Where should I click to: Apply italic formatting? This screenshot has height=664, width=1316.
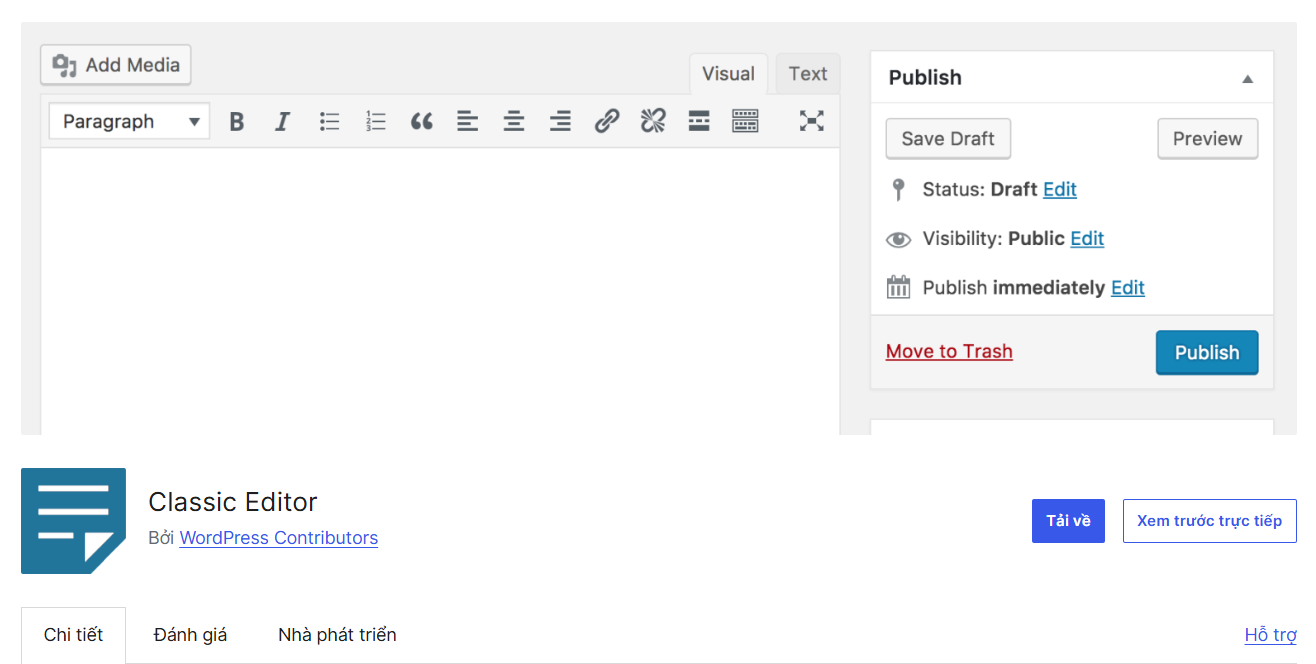coord(282,120)
